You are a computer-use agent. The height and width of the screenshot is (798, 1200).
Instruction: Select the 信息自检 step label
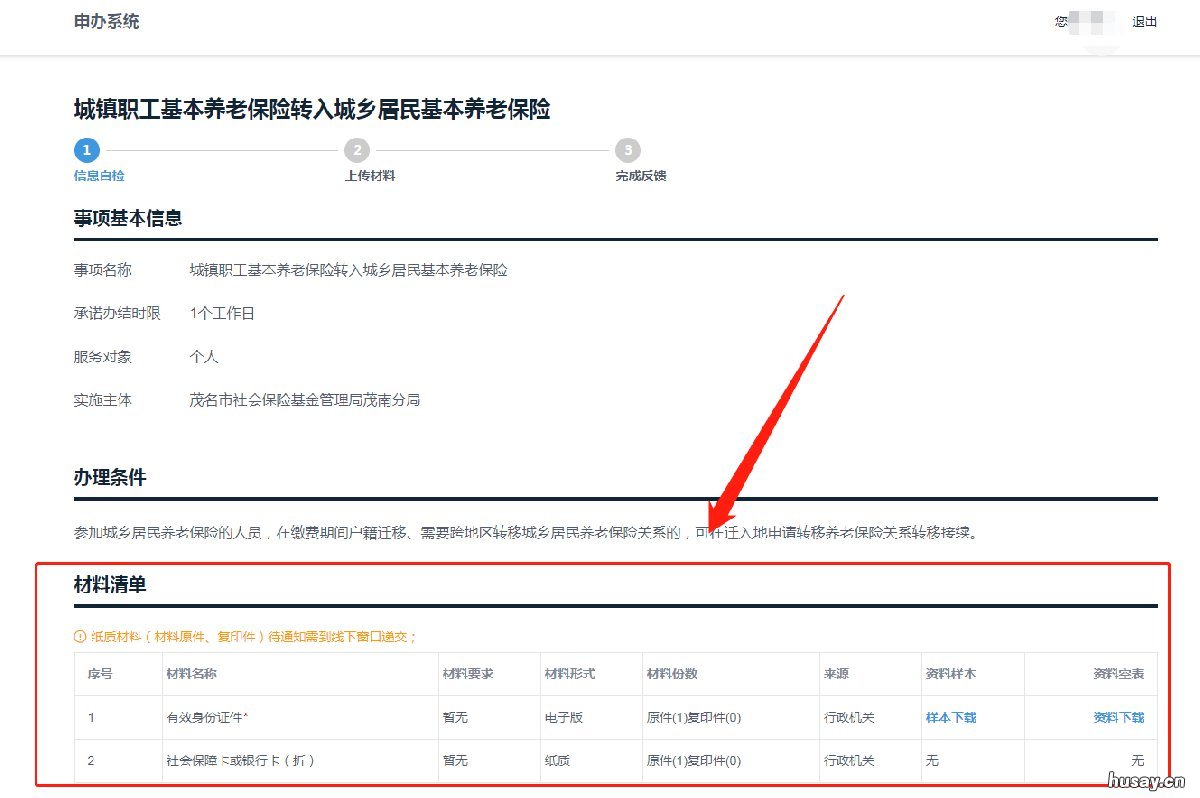(99, 176)
